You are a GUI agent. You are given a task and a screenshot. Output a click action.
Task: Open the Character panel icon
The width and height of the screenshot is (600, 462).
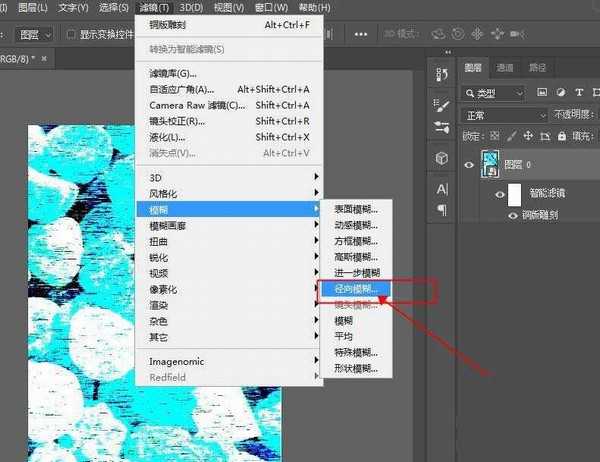pyautogui.click(x=442, y=190)
